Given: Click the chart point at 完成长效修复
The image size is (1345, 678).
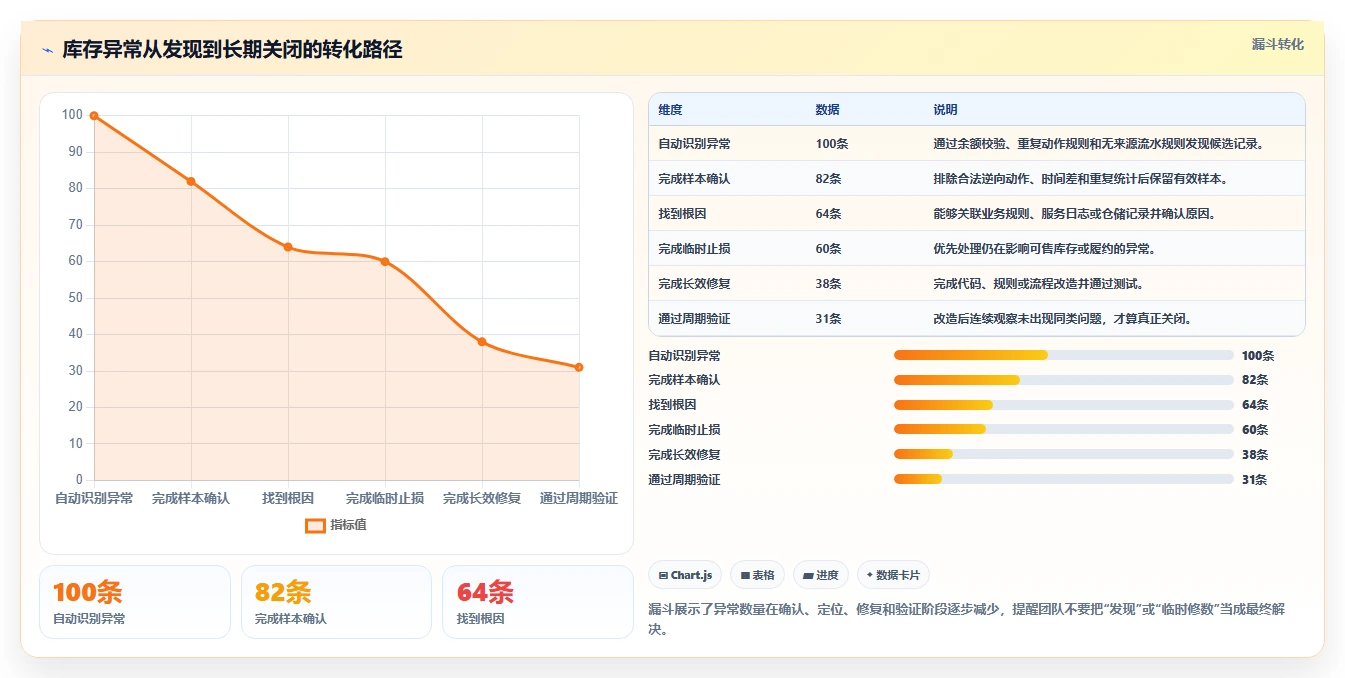Looking at the screenshot, I should tap(482, 342).
